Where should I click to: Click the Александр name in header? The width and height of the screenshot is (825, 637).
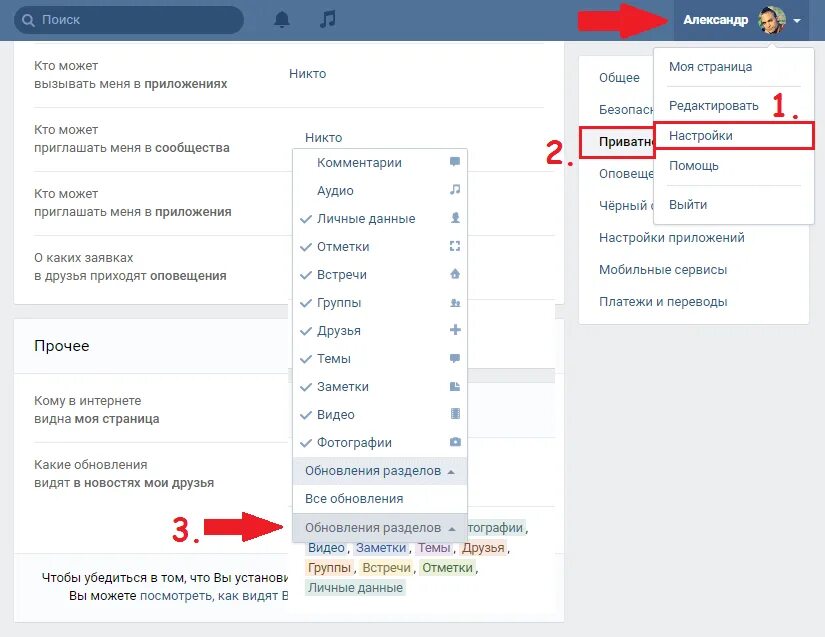click(x=715, y=20)
